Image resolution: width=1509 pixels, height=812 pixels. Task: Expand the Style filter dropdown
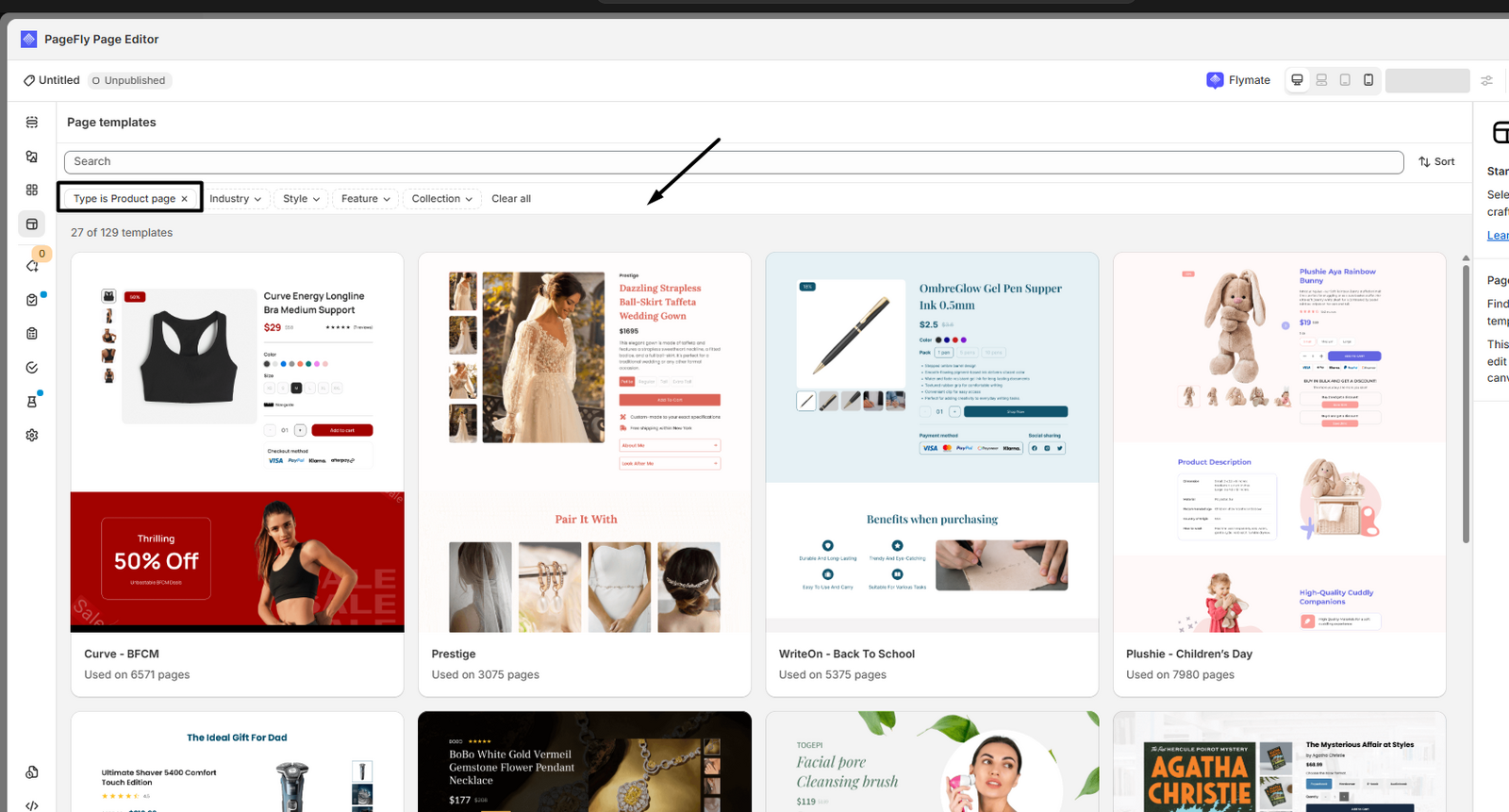(302, 199)
